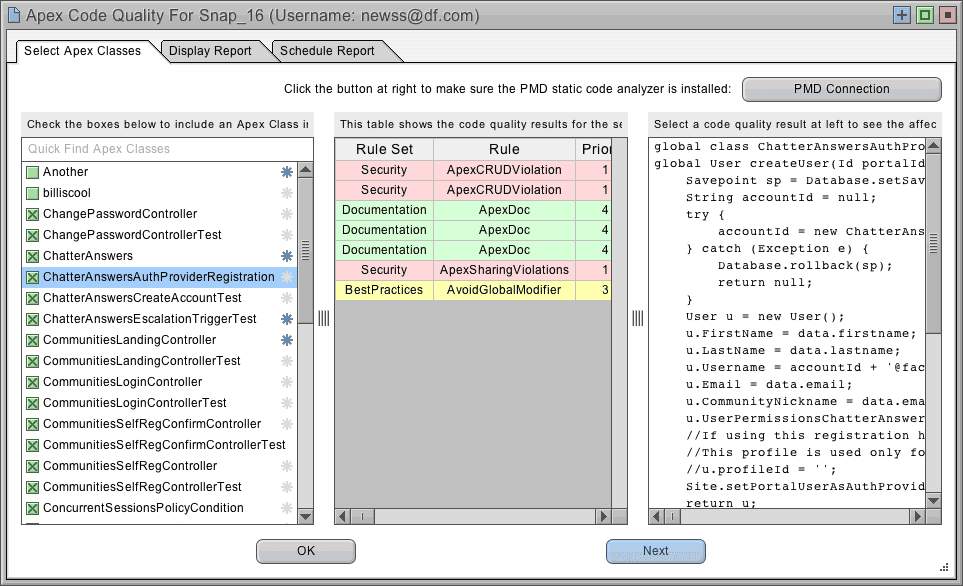This screenshot has width=963, height=586.
Task: Focus the Quick Find Apex Classes field
Action: (x=167, y=149)
